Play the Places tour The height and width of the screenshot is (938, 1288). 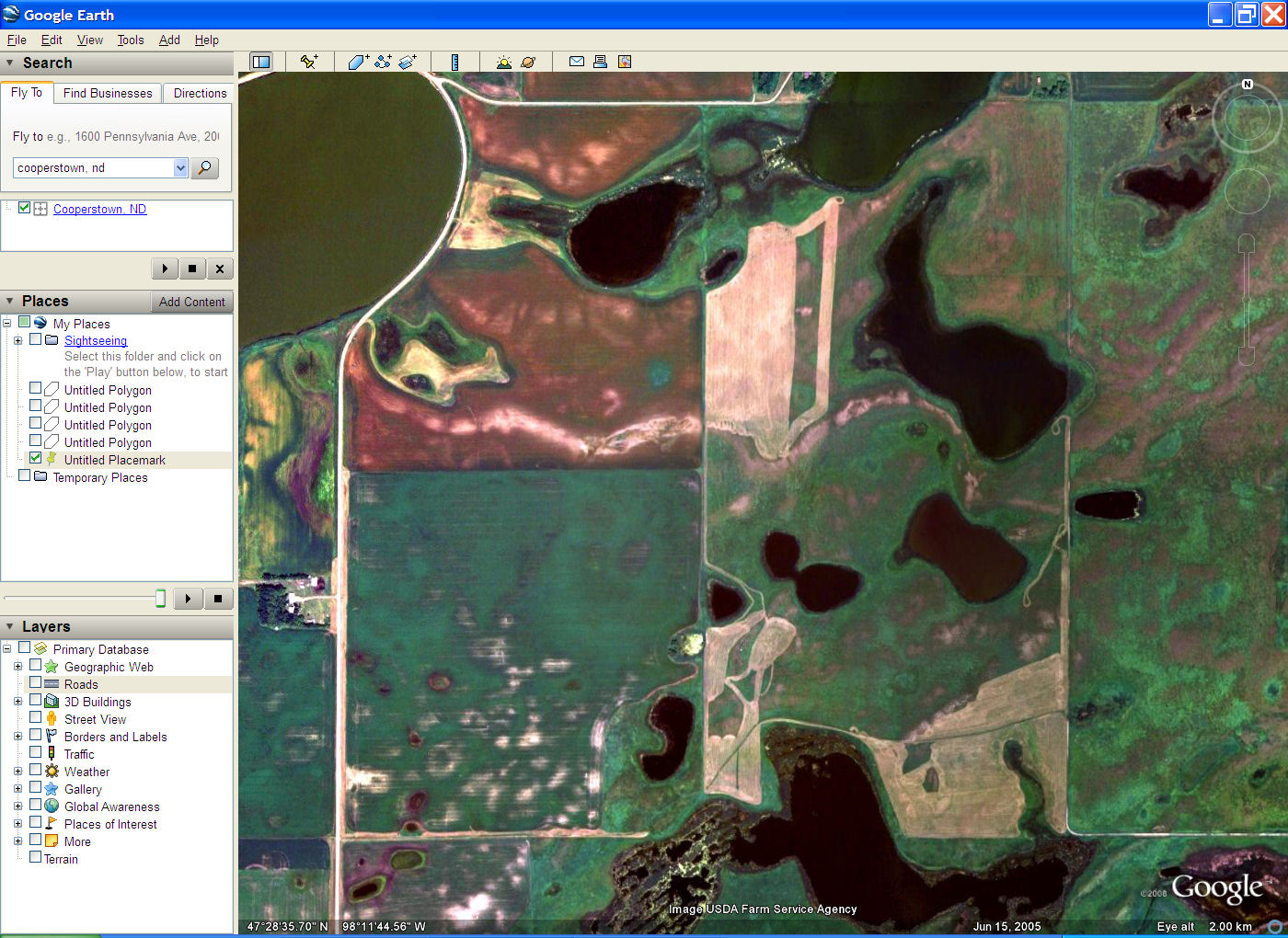coord(188,599)
